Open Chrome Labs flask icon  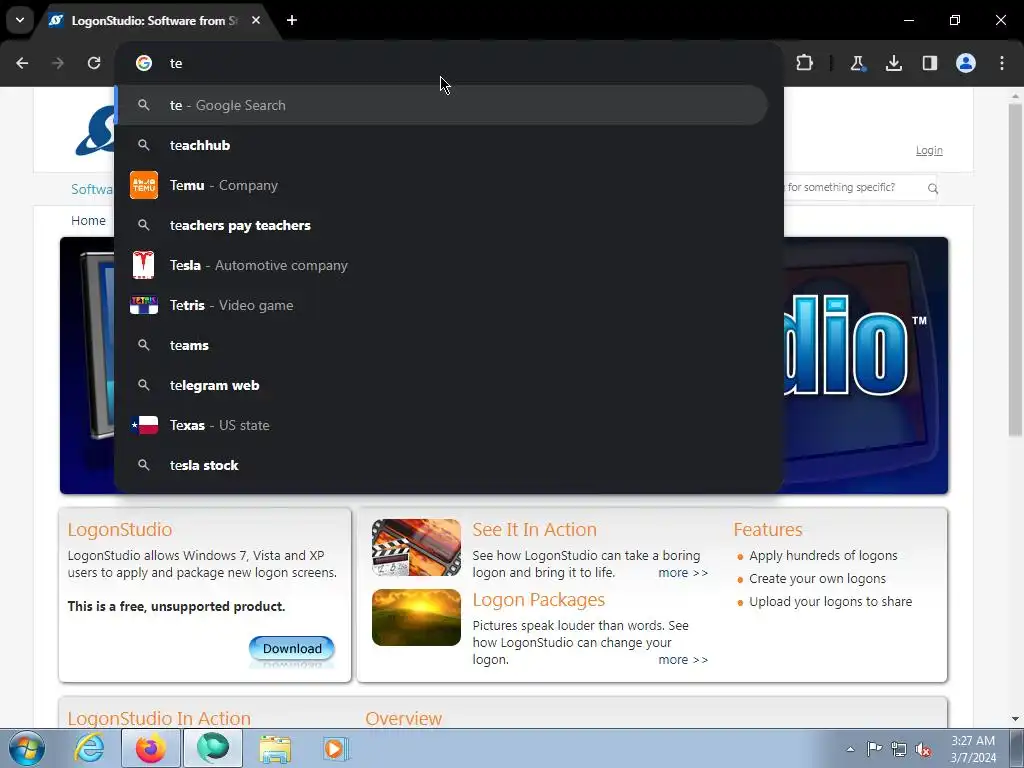857,63
